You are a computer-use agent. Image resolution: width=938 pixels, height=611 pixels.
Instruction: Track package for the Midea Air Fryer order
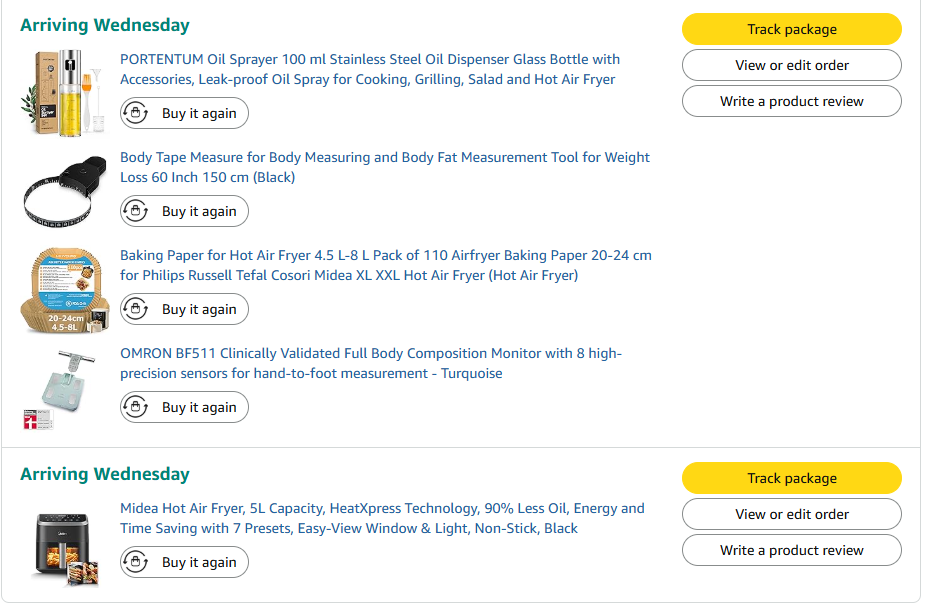(791, 478)
